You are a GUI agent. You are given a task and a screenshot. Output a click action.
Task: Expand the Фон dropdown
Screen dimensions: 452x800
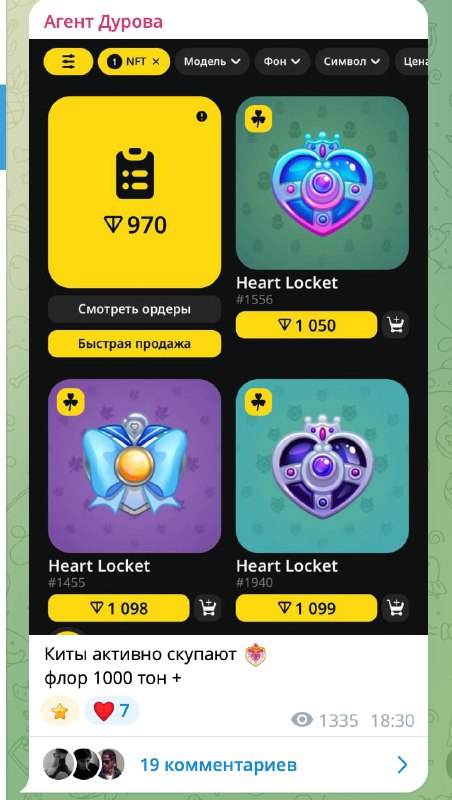(x=282, y=62)
